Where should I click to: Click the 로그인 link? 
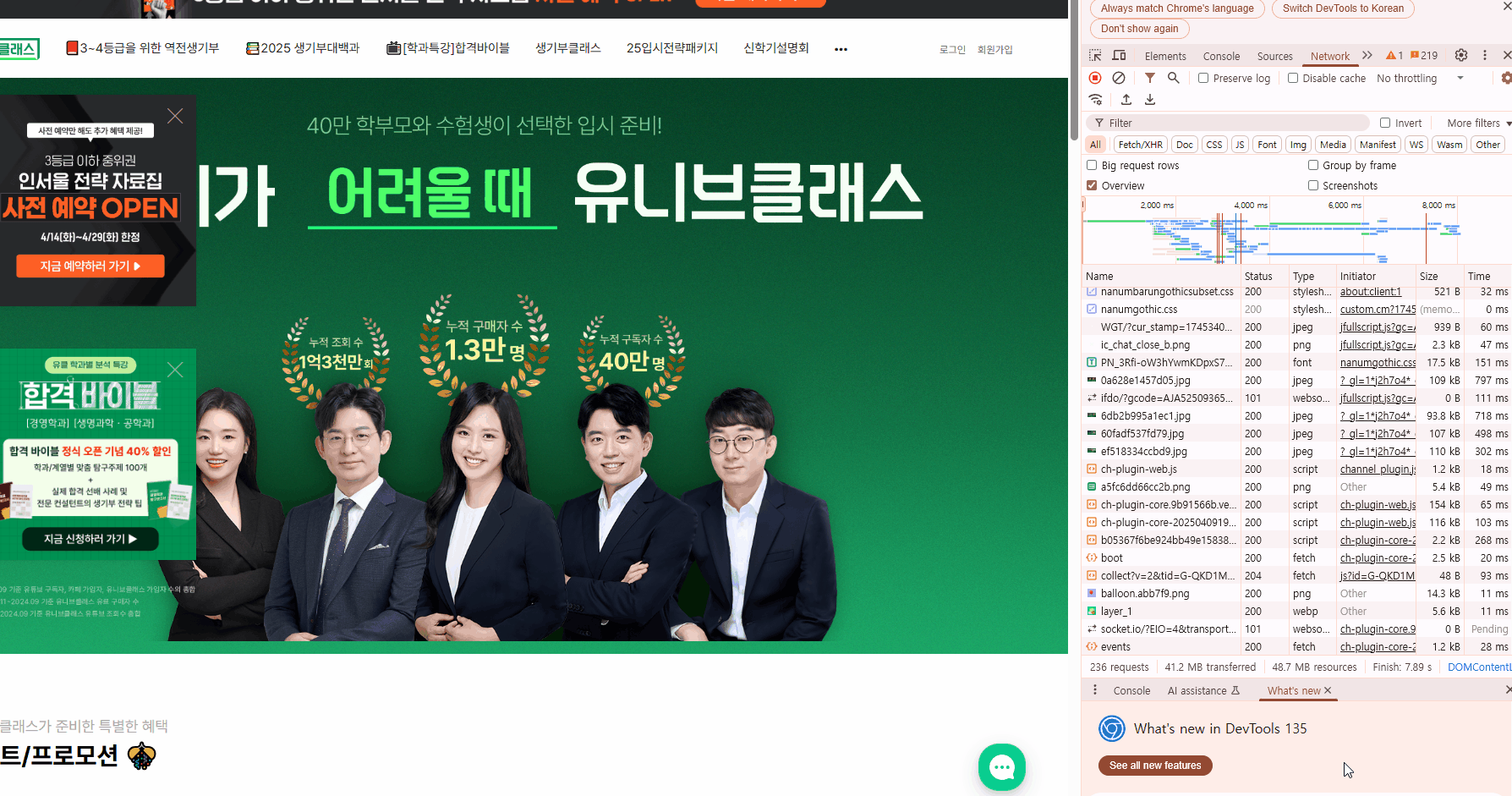pos(952,50)
